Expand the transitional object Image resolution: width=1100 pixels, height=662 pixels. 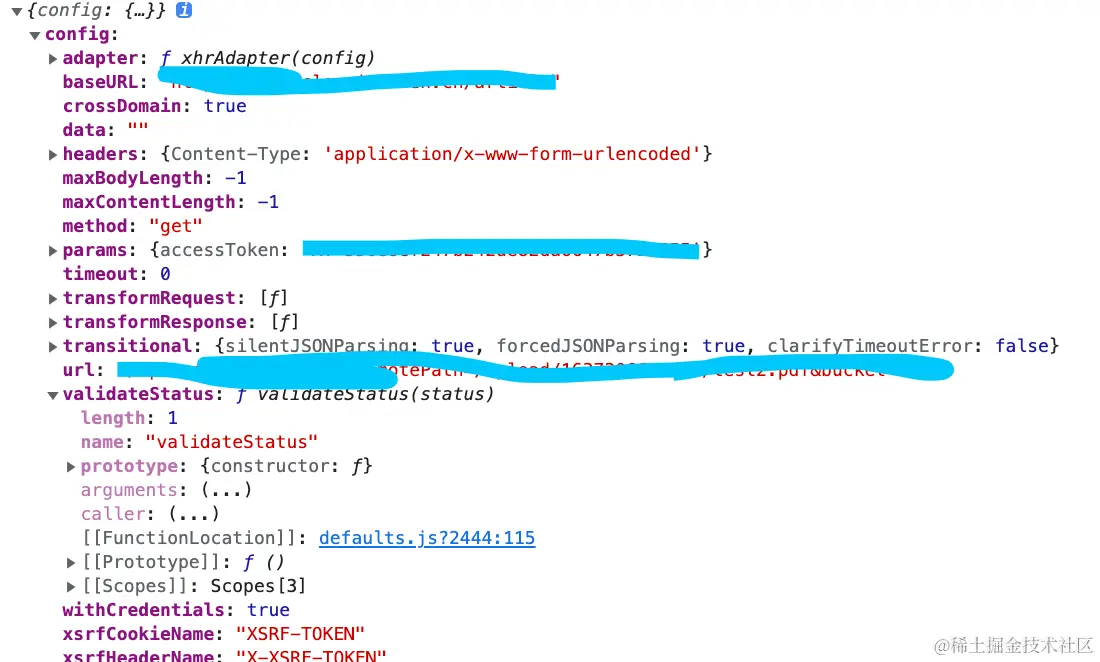pyautogui.click(x=52, y=345)
